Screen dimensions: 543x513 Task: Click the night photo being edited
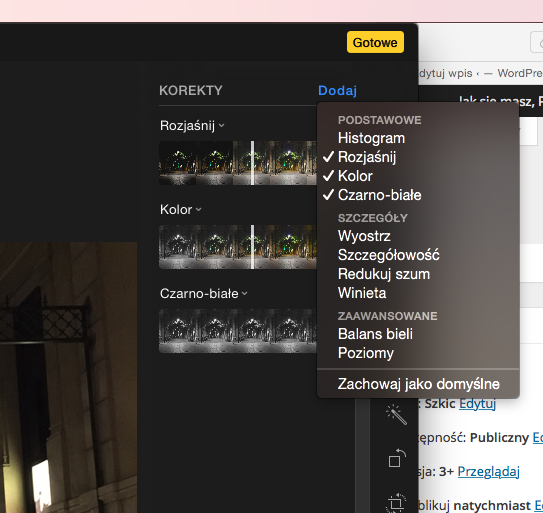68,378
